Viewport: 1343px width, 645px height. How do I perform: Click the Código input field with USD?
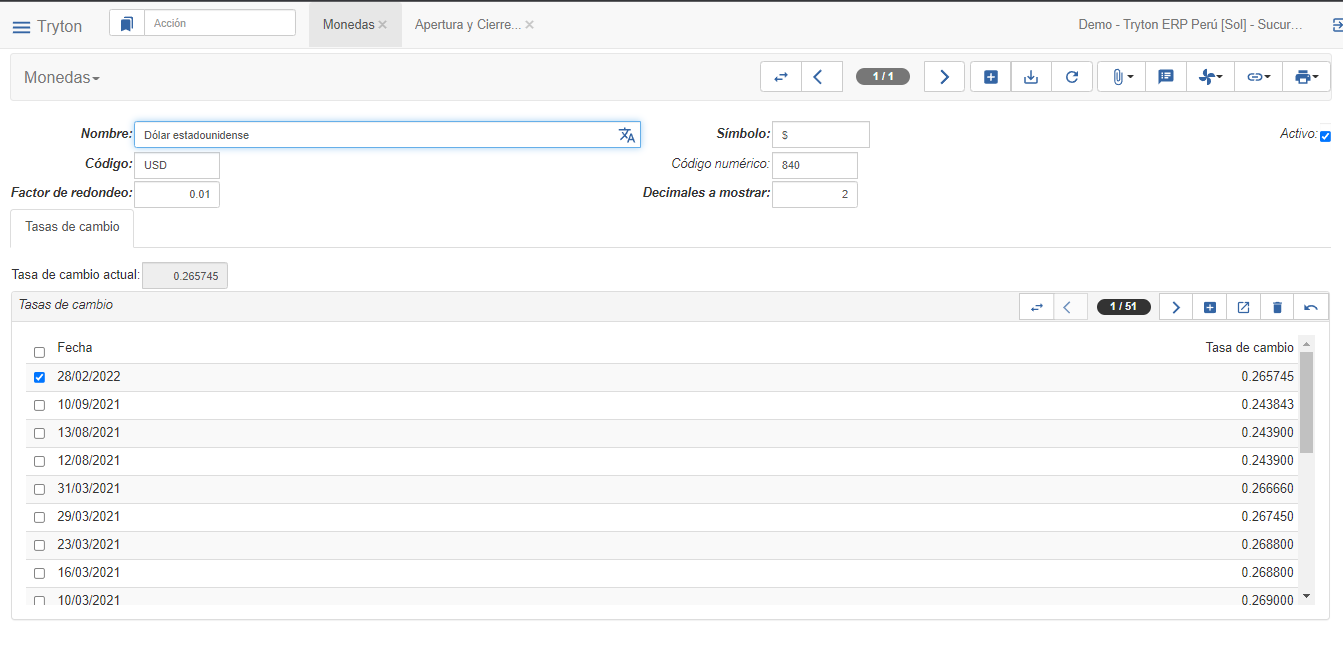point(176,165)
